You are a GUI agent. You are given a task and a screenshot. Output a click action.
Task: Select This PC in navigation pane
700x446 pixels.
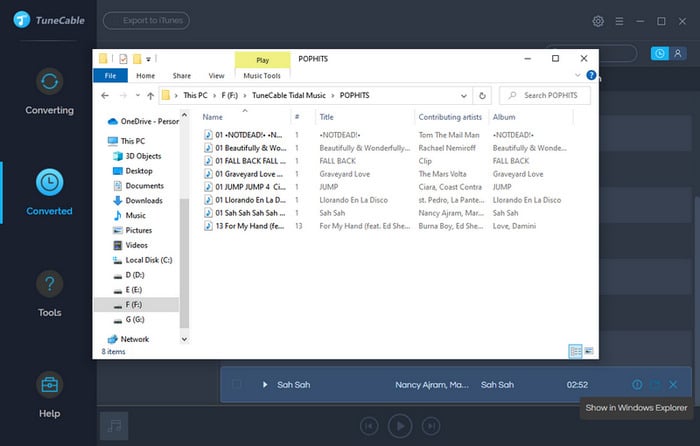[126, 141]
